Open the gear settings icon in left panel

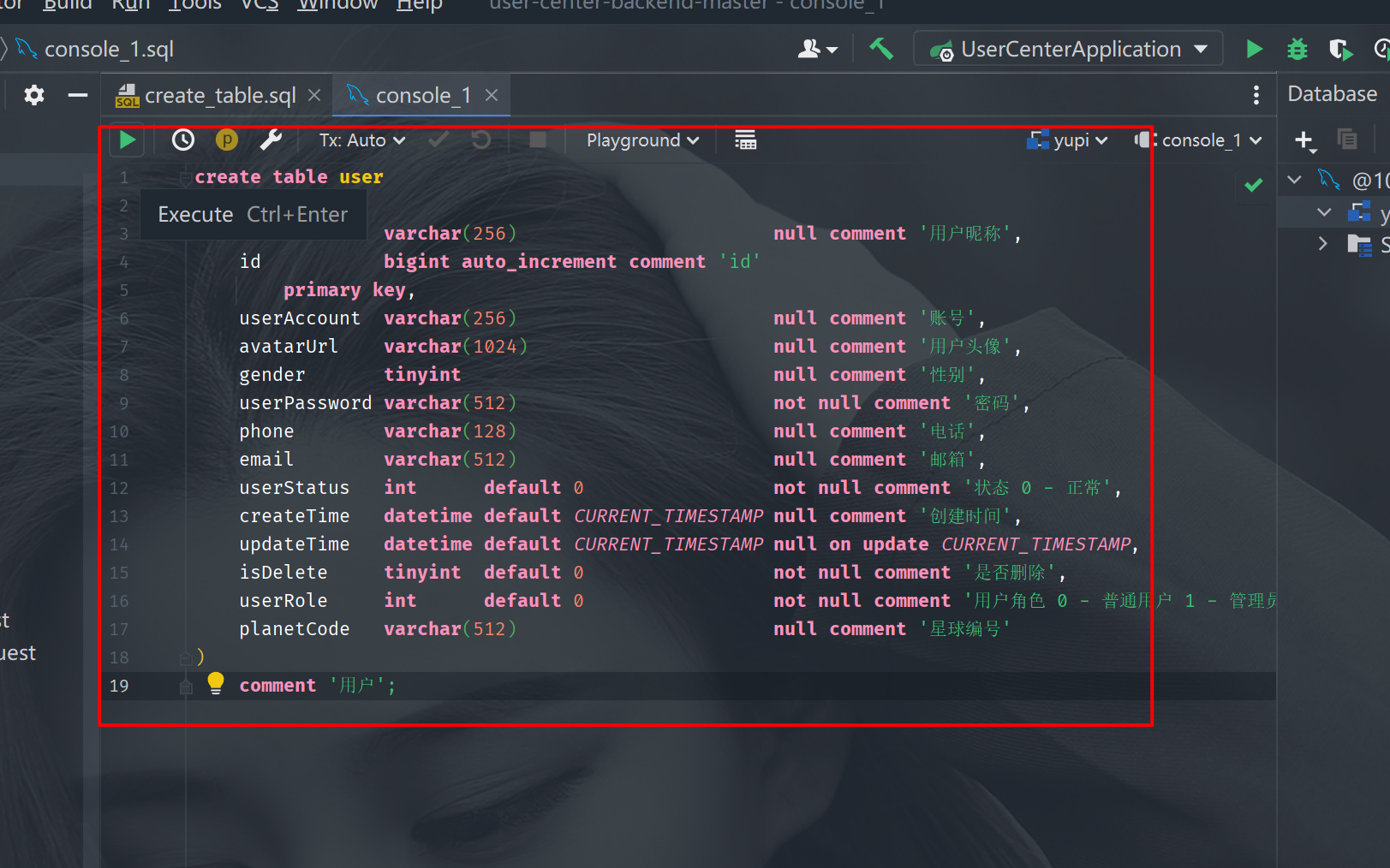[34, 95]
